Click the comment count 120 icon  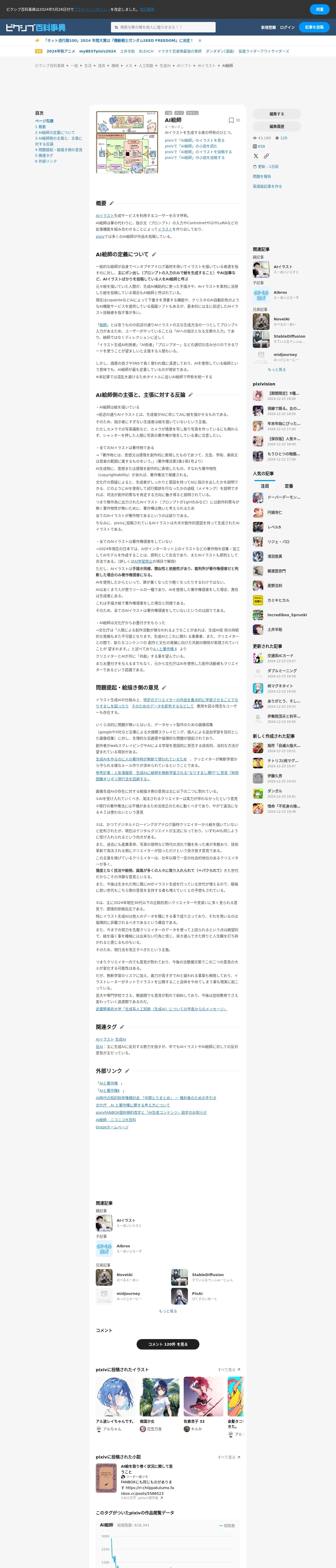tap(277, 138)
